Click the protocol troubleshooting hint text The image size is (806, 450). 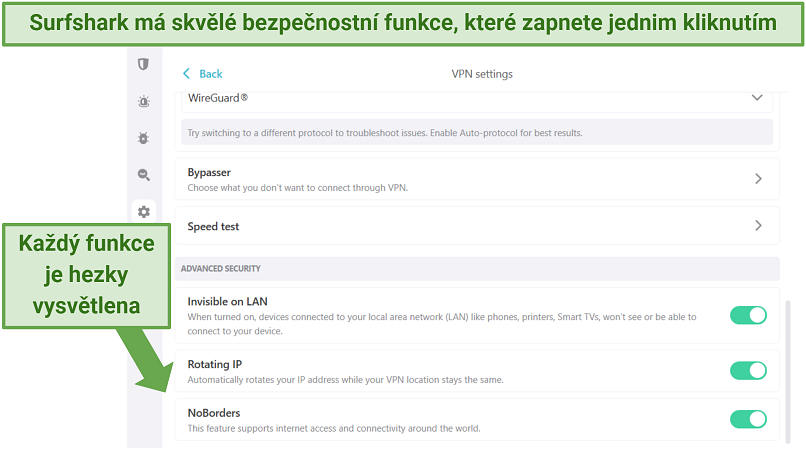pyautogui.click(x=384, y=133)
